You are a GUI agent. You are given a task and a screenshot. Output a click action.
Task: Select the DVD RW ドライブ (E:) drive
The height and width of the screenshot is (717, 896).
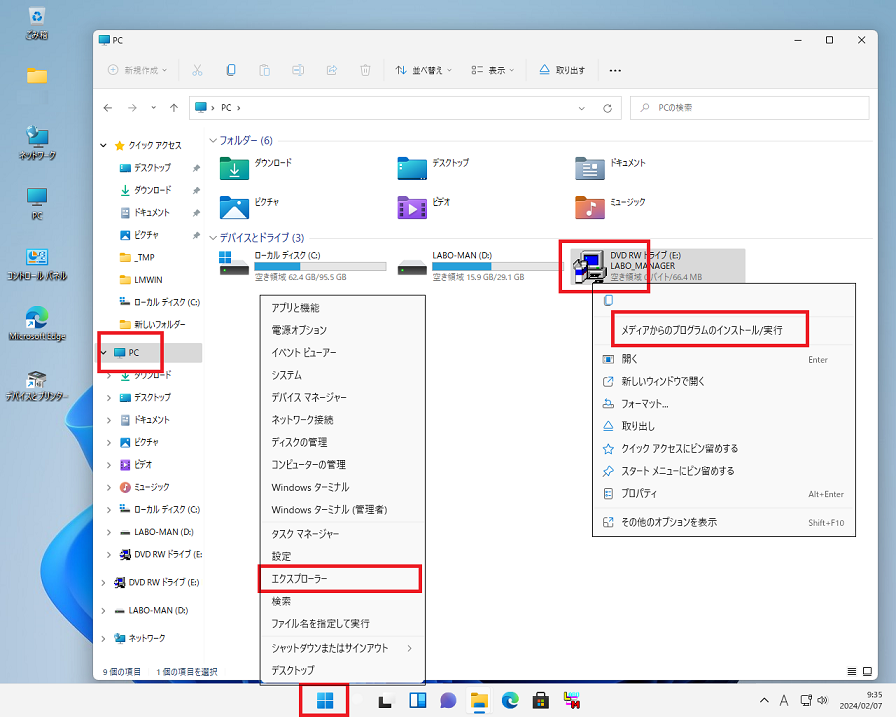pyautogui.click(x=658, y=266)
